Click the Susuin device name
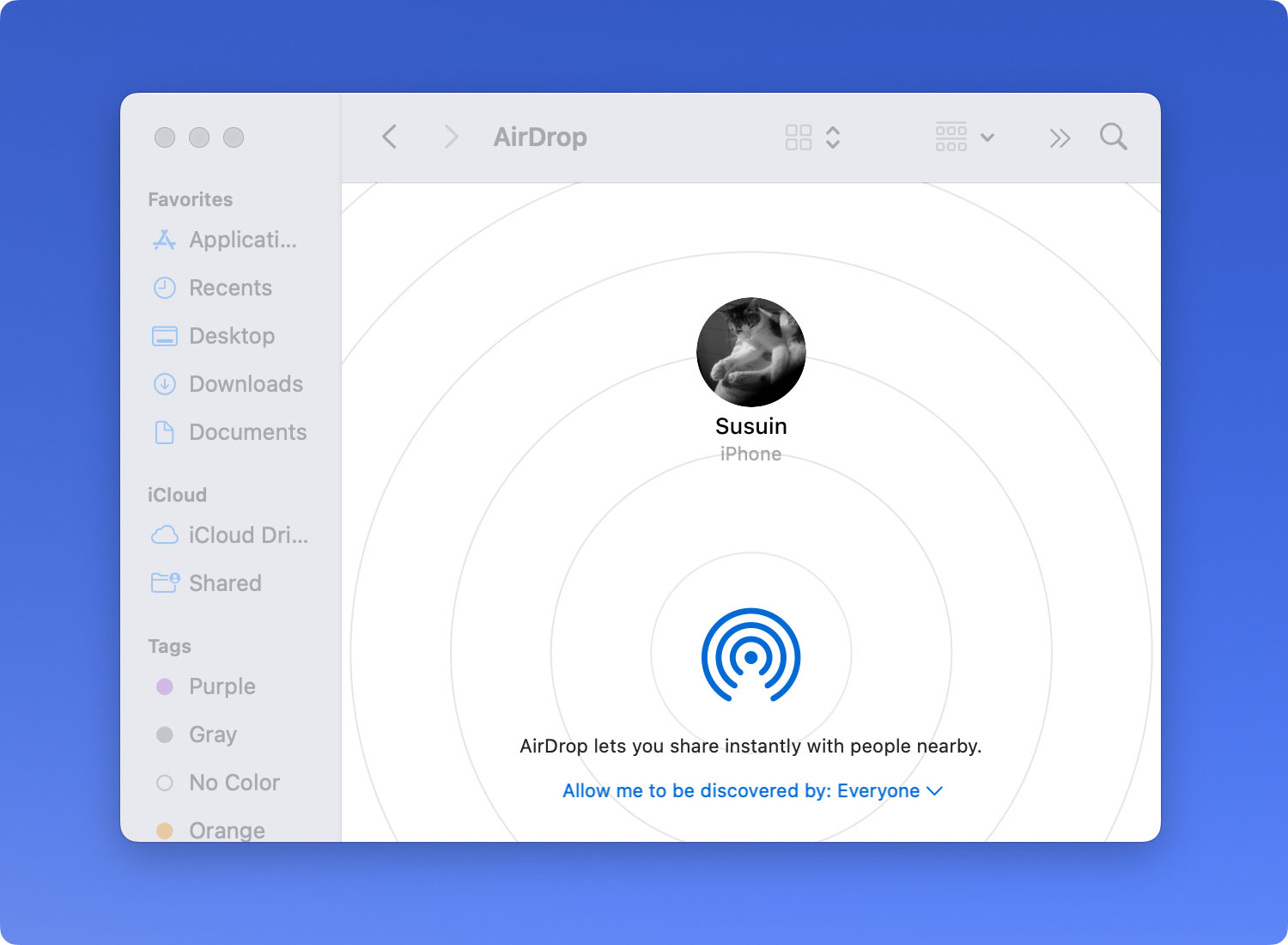 (x=751, y=426)
